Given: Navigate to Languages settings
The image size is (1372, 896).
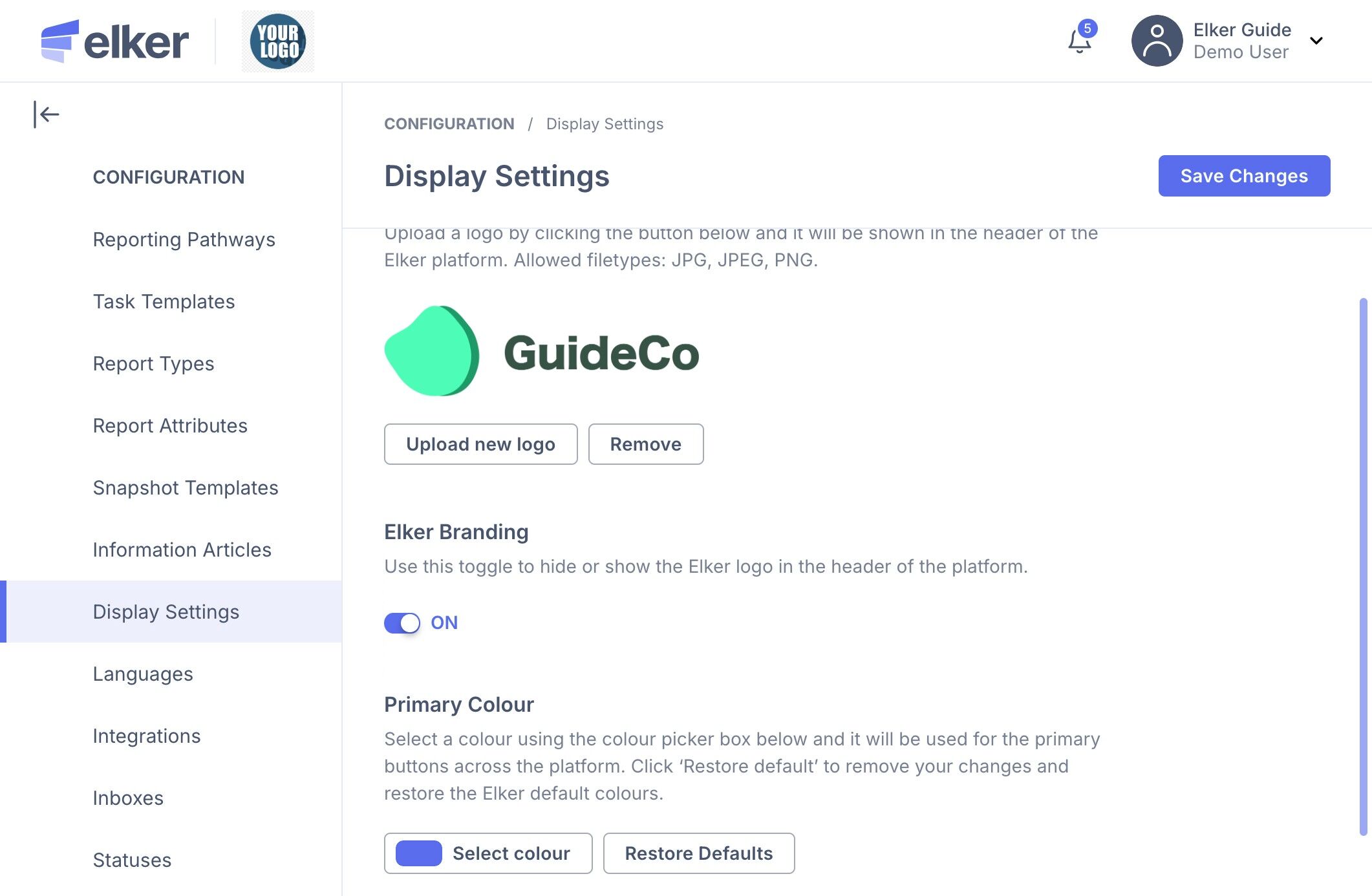Looking at the screenshot, I should click(143, 674).
